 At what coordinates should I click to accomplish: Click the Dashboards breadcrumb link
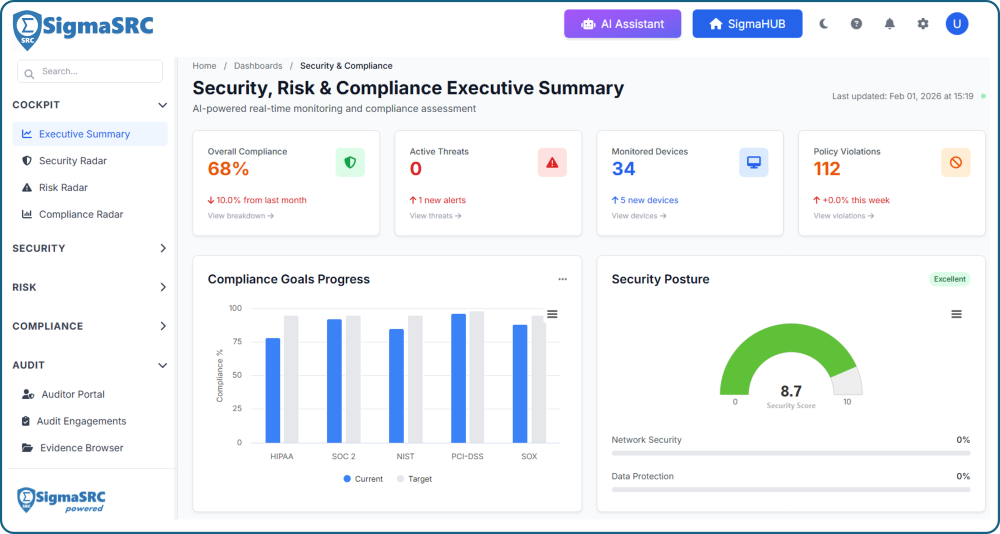(x=258, y=66)
